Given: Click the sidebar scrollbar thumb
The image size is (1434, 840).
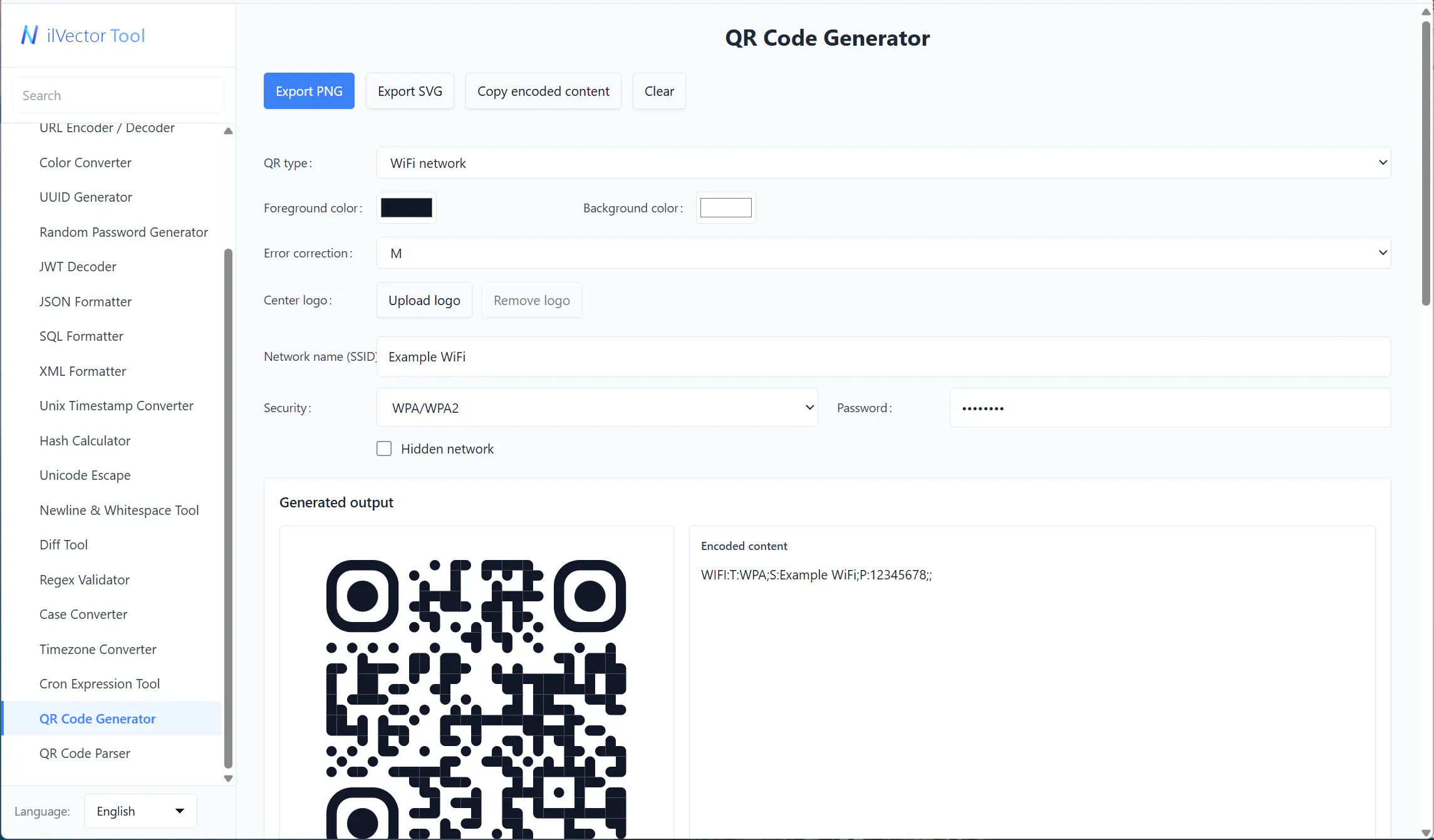Looking at the screenshot, I should 228,508.
